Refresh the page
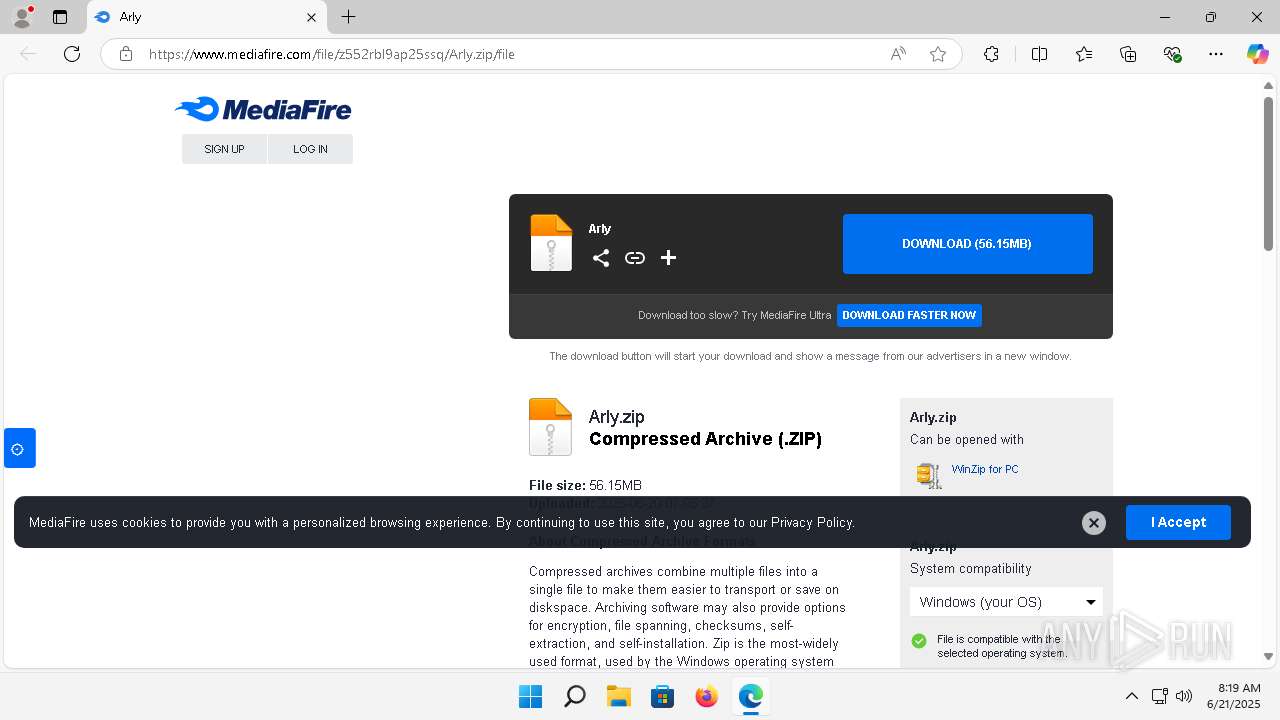This screenshot has height=720, width=1280. [72, 54]
